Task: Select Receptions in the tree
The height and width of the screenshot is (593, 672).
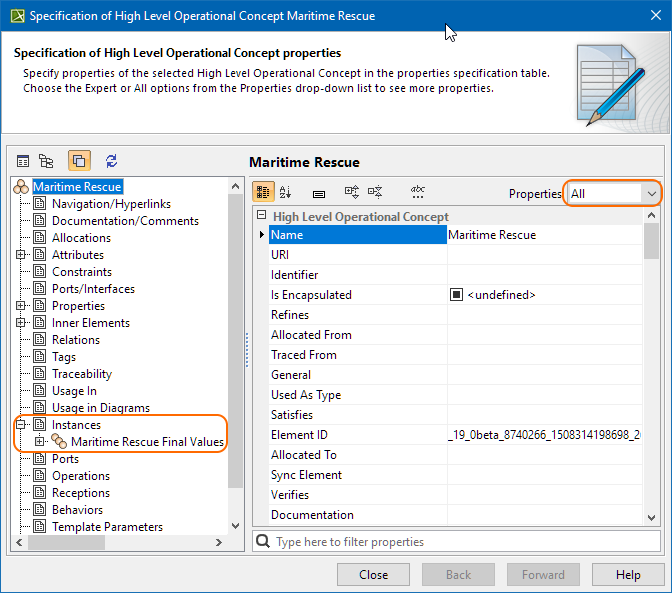Action: click(x=81, y=493)
